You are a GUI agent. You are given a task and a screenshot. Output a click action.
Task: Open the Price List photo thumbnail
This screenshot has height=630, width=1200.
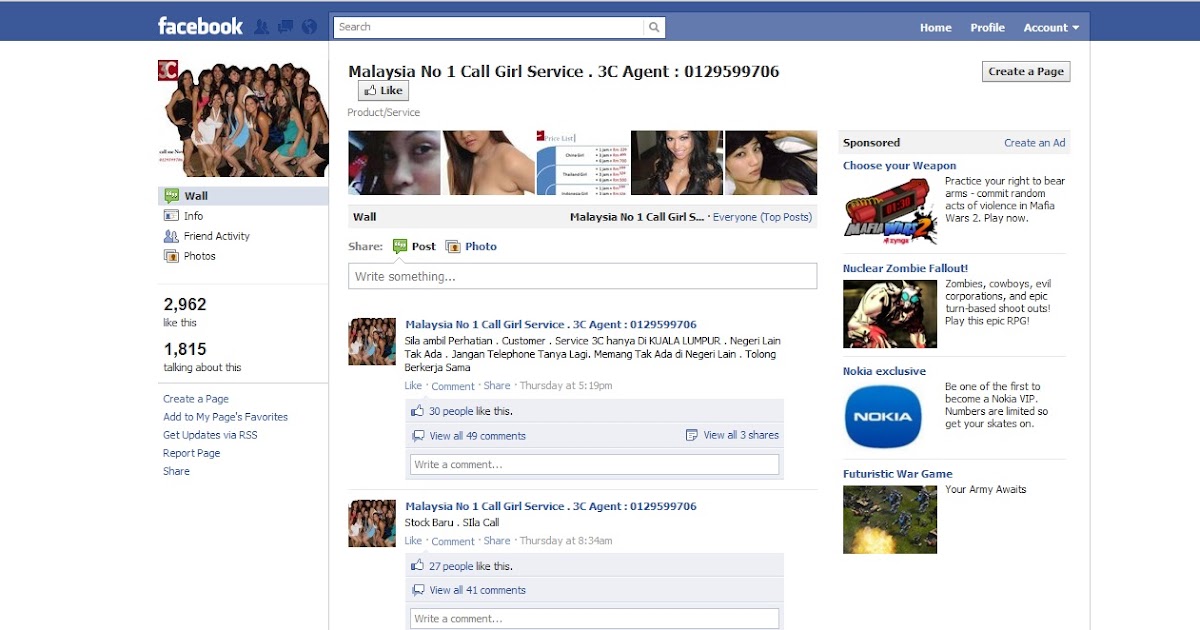pyautogui.click(x=582, y=163)
